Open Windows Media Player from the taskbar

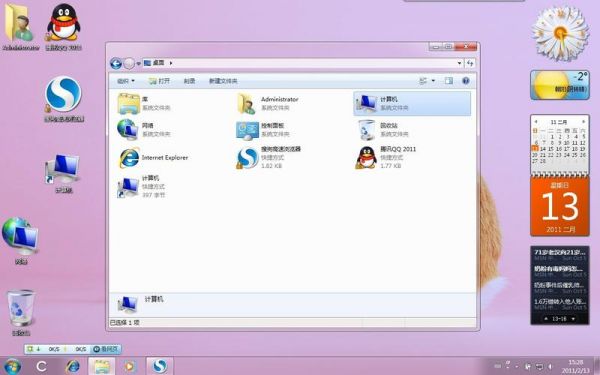point(130,367)
